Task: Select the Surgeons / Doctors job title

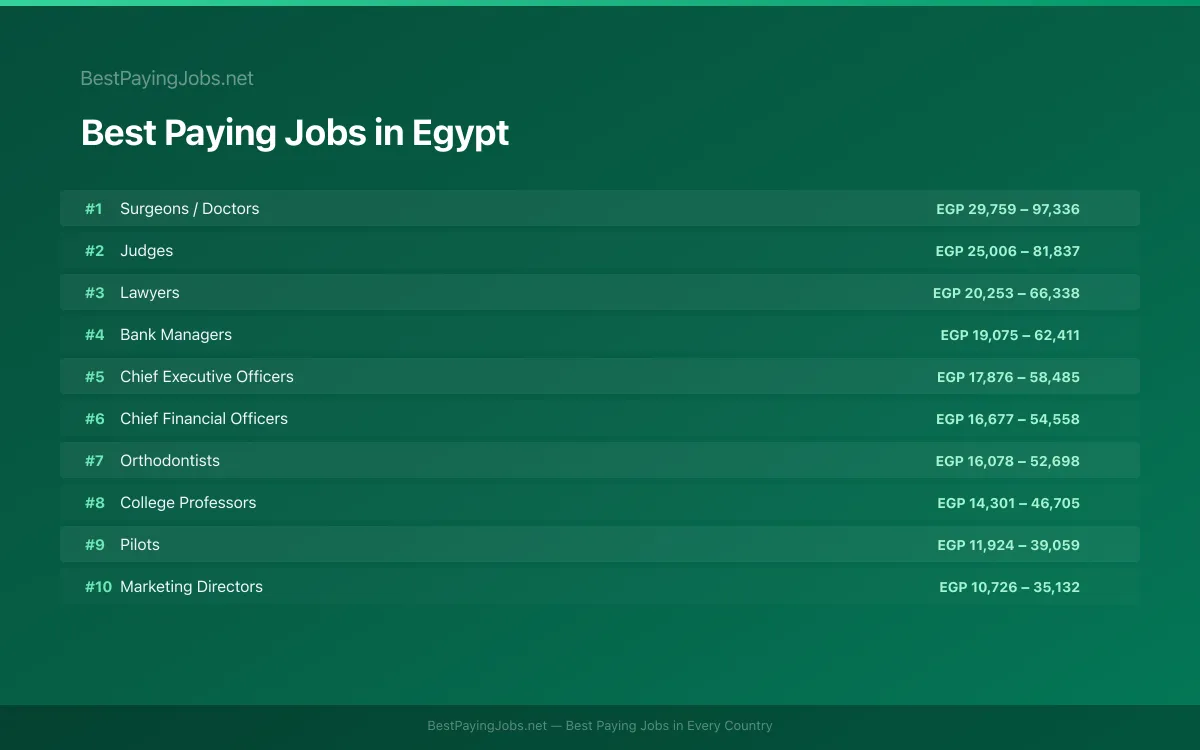Action: pos(190,209)
